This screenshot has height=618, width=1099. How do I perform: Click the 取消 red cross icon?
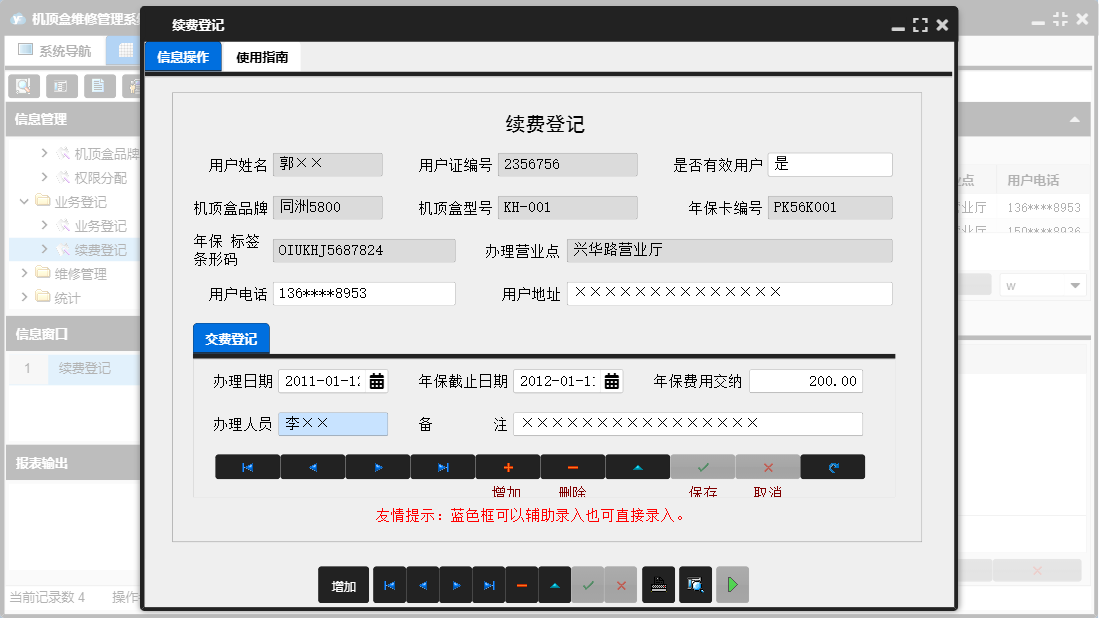767,466
